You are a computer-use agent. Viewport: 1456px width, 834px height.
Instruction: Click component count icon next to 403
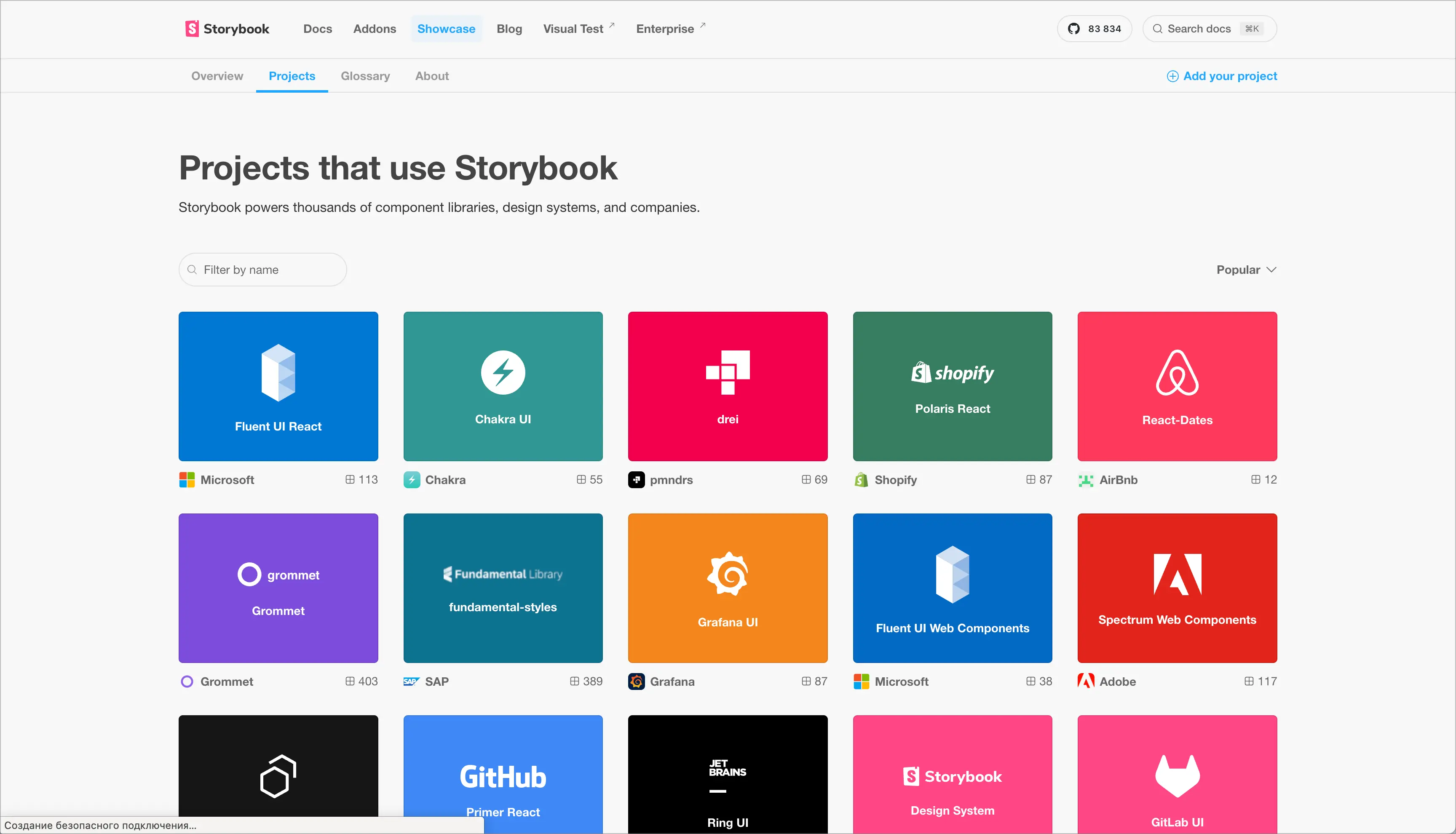350,681
